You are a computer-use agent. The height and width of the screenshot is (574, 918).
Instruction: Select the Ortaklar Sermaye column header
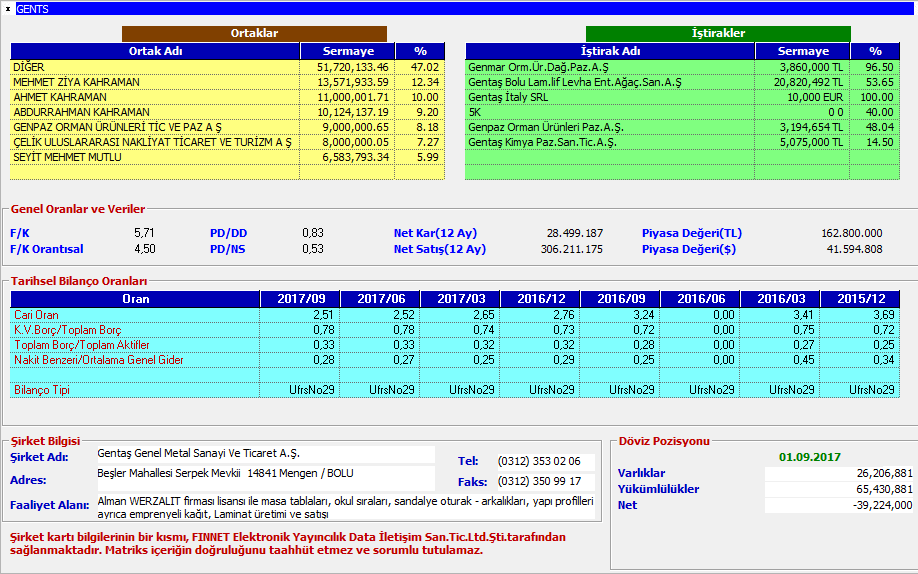348,51
